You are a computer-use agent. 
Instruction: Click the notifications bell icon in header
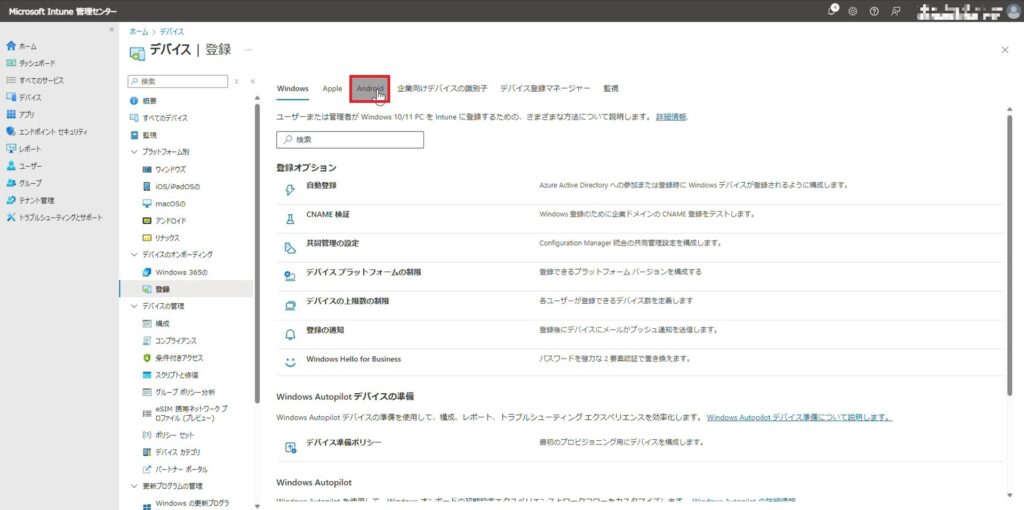coord(833,10)
